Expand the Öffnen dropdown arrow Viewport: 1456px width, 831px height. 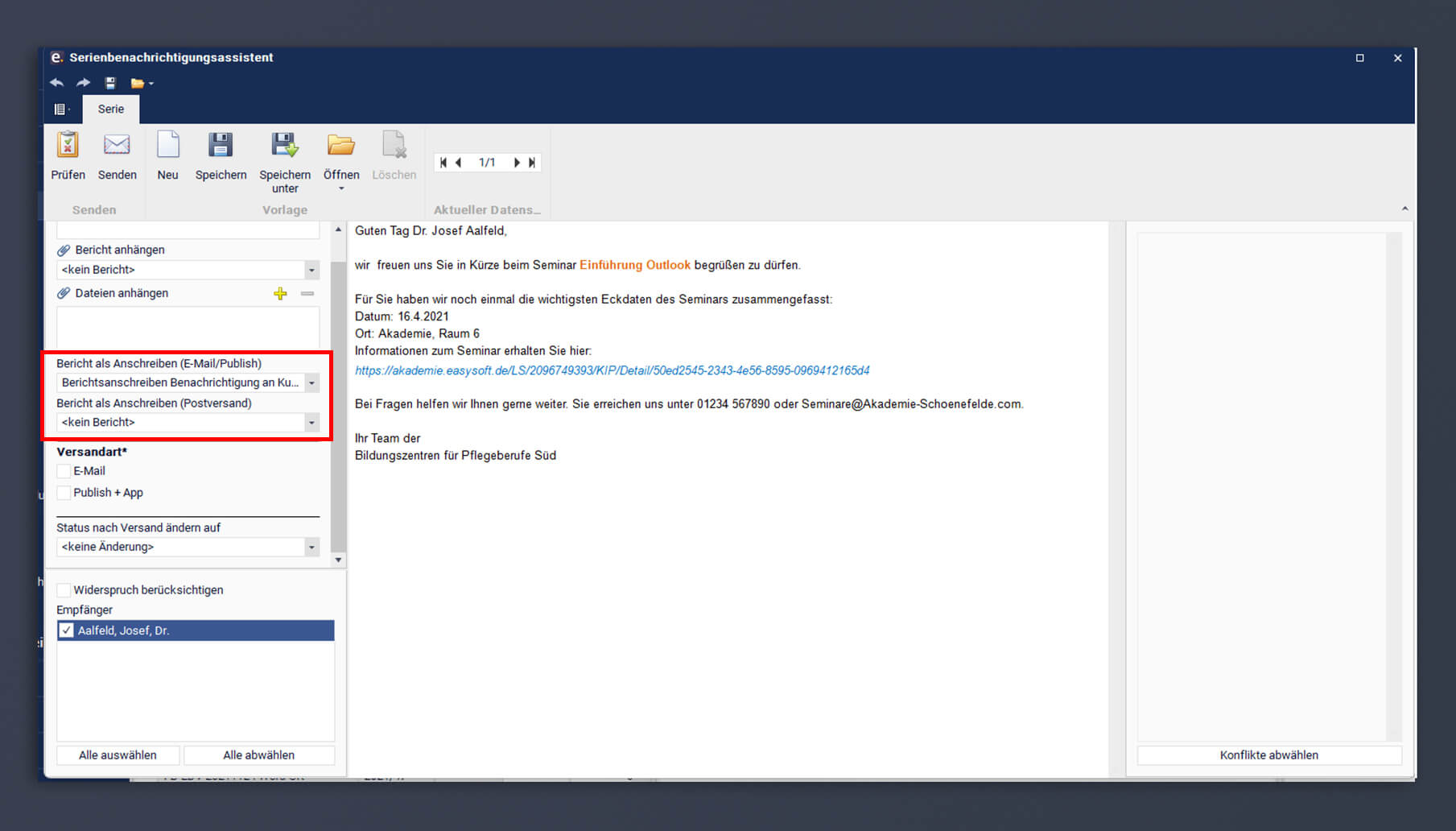pos(341,188)
